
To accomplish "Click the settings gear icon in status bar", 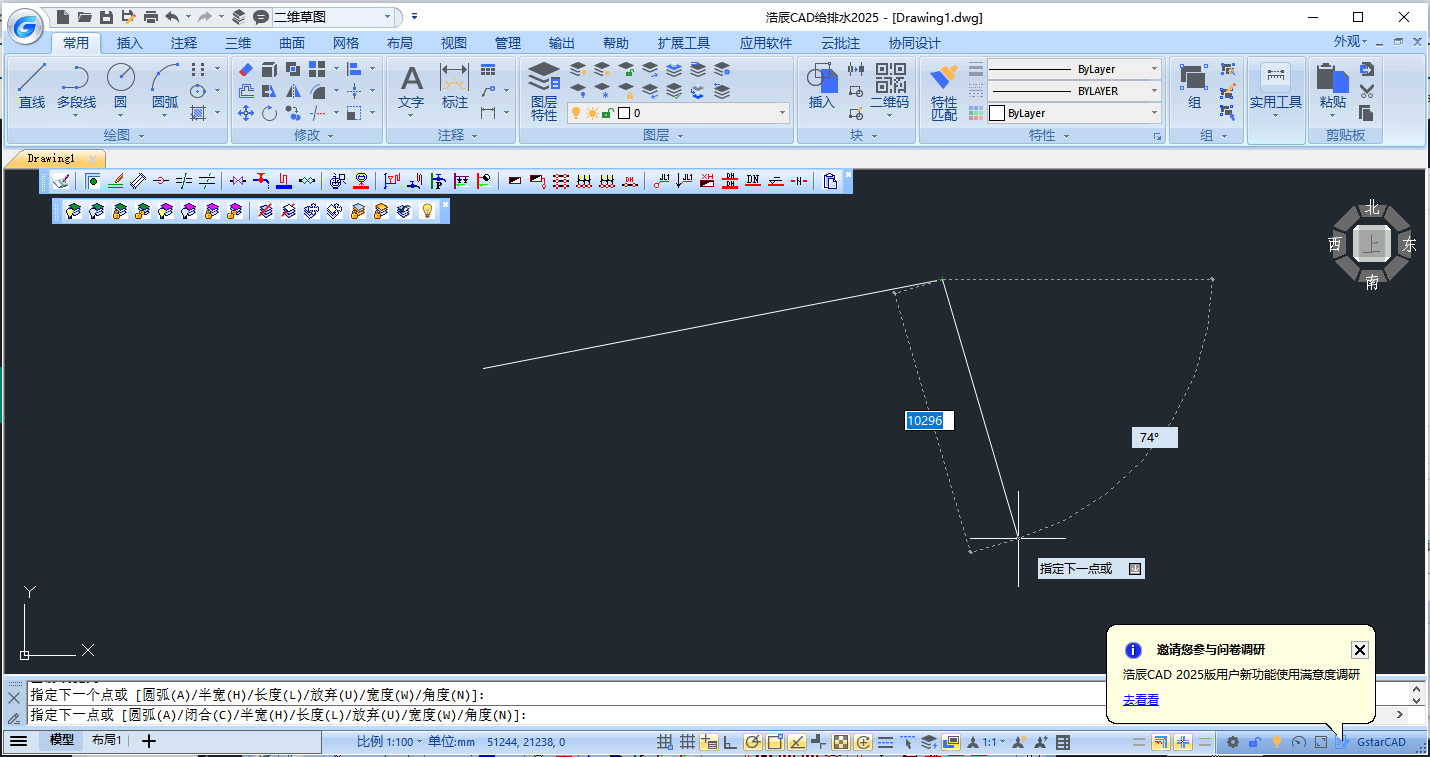I will click(1233, 742).
